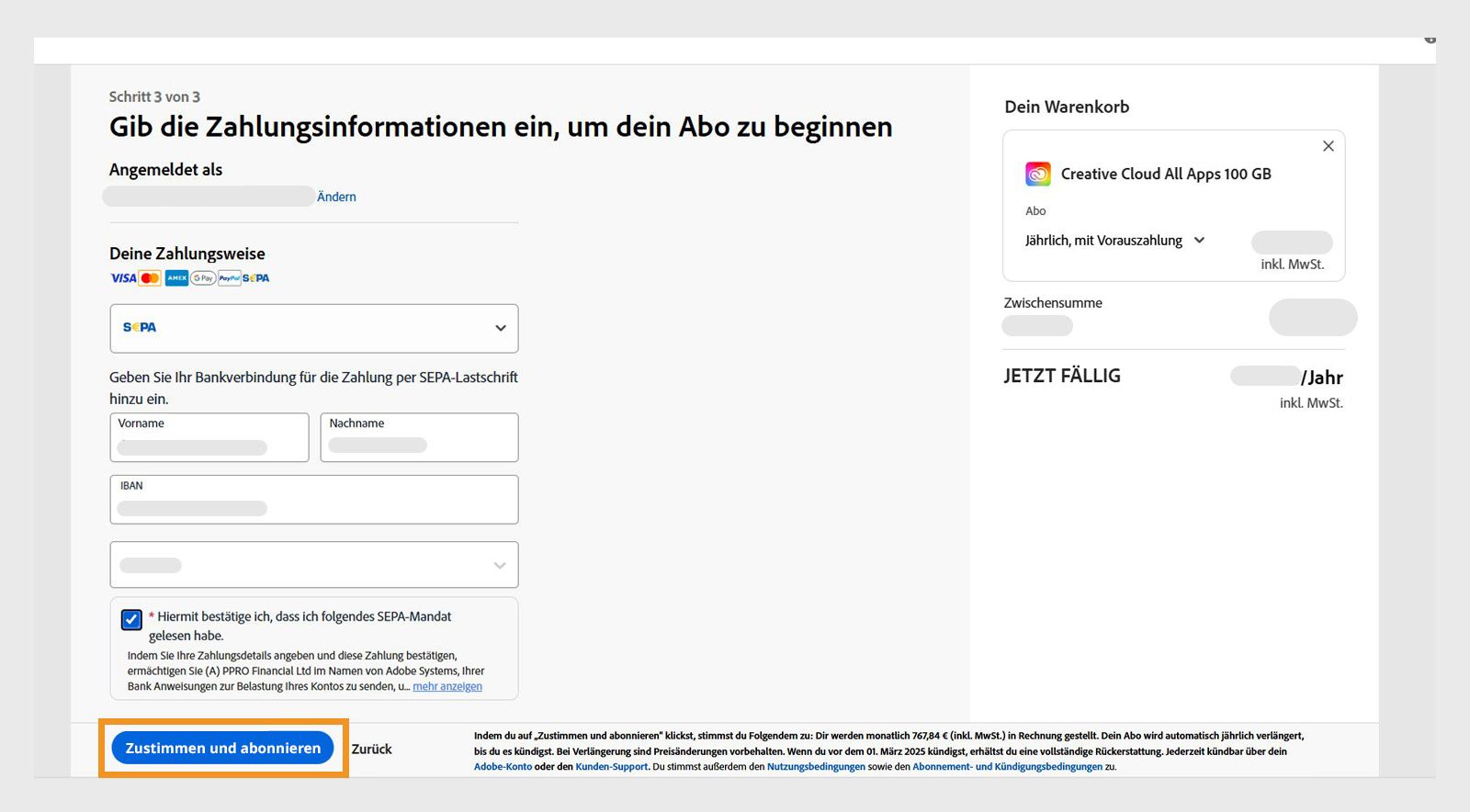Click the Deine Zahlungsweise heading
This screenshot has width=1470, height=812.
point(187,254)
